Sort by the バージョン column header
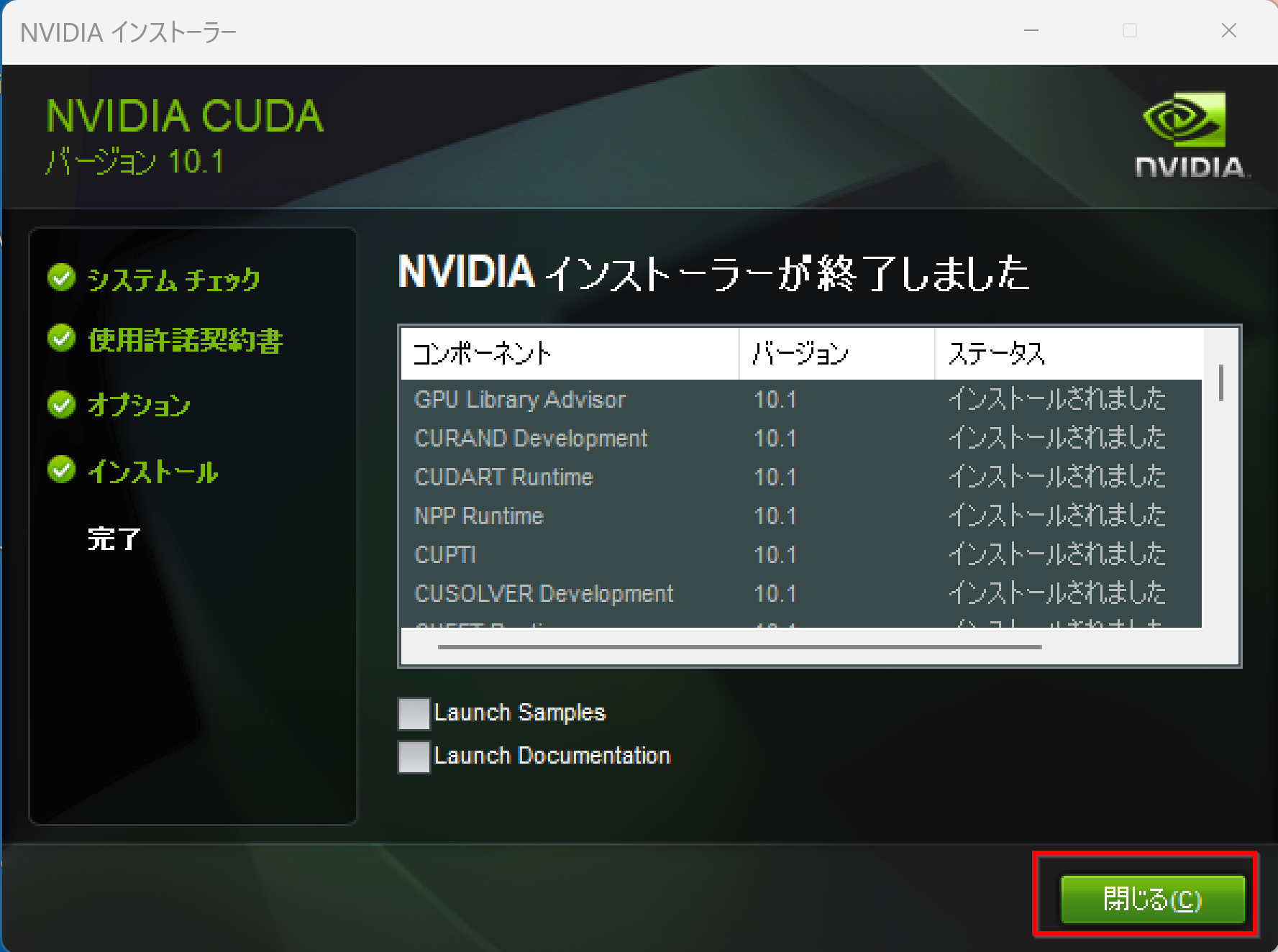Viewport: 1278px width, 952px height. [837, 353]
